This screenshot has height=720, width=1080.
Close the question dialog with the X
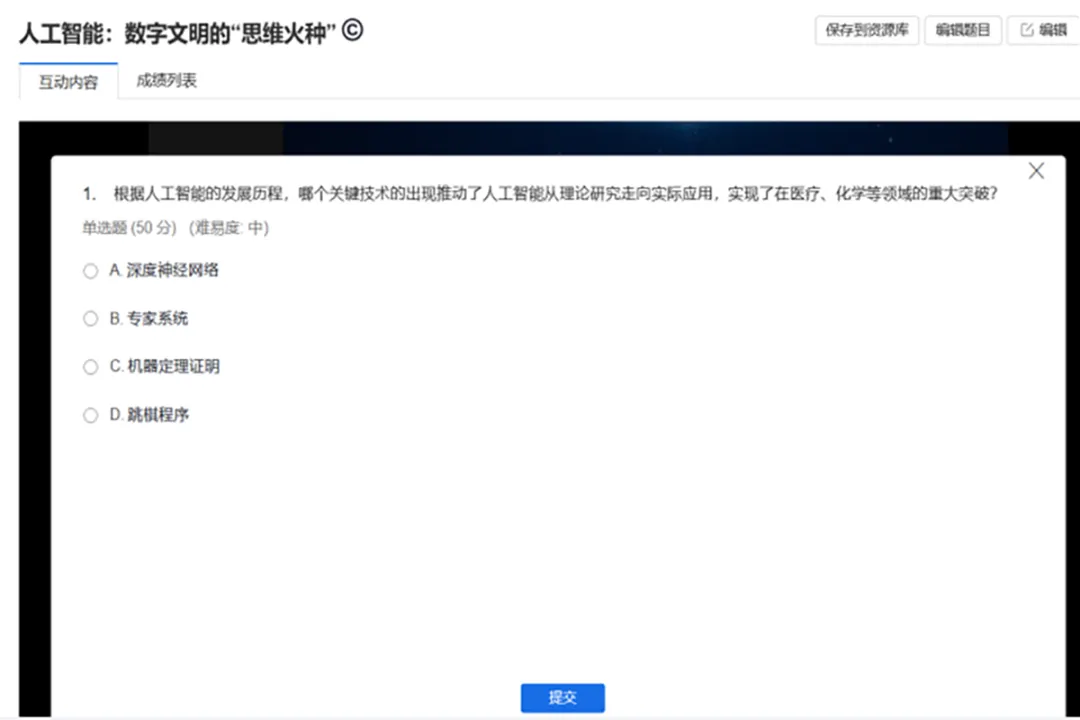click(1036, 171)
